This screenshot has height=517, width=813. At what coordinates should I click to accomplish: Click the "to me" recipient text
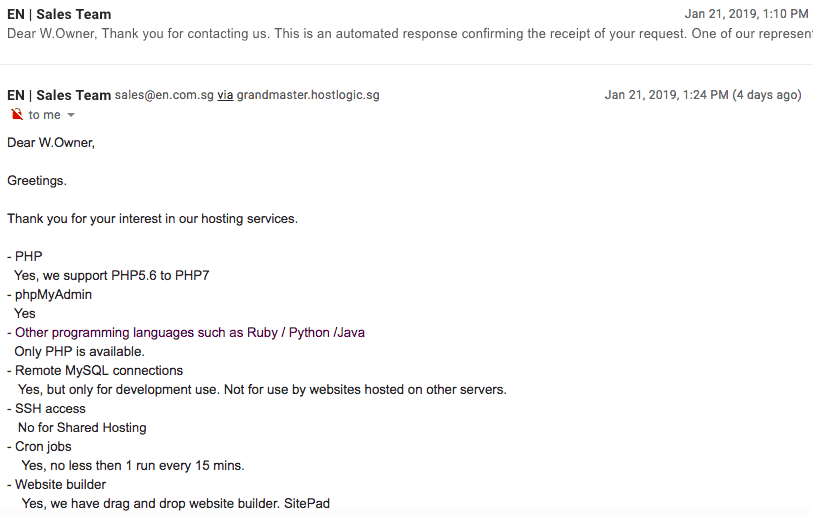tap(45, 115)
